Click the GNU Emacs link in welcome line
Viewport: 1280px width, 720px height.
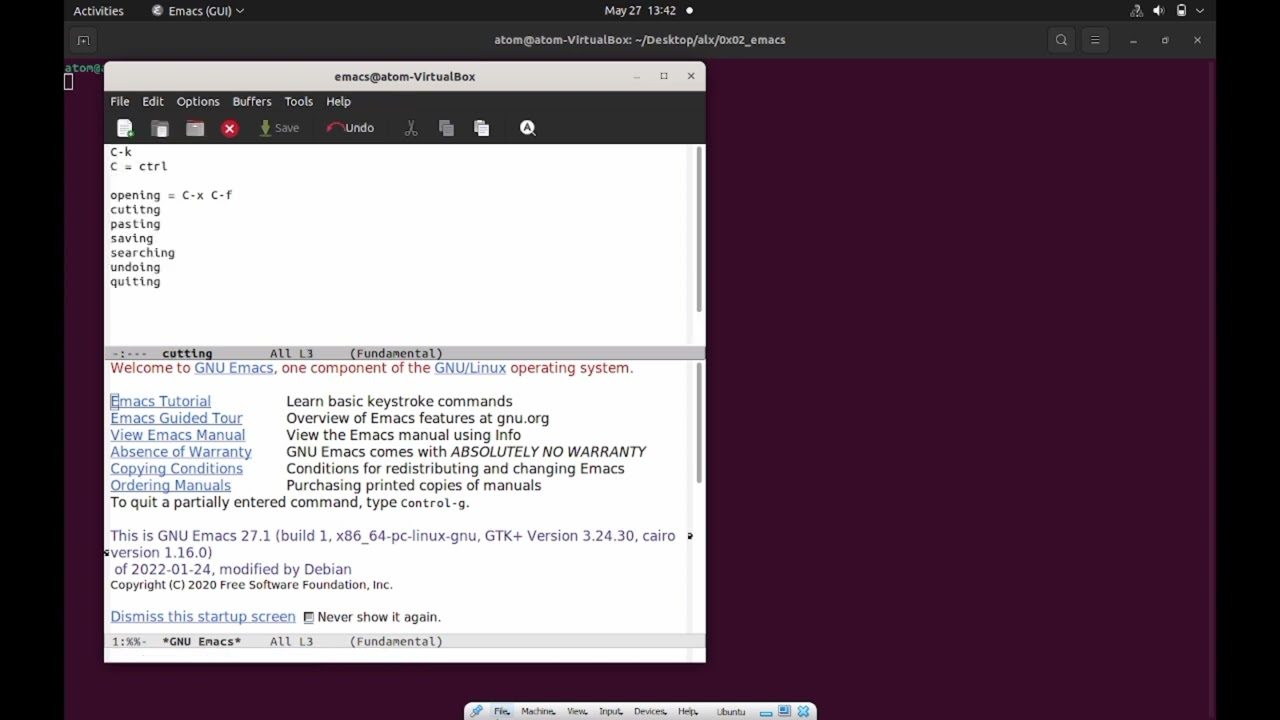click(234, 368)
